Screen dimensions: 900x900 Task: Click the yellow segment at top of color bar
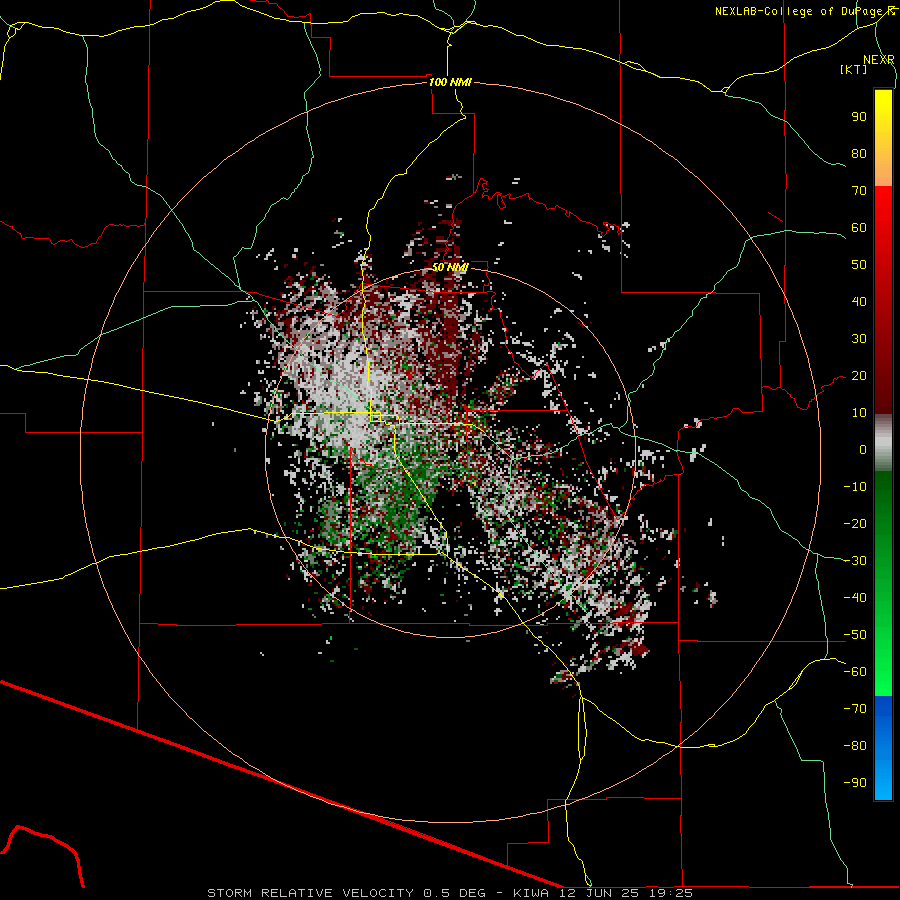coord(883,138)
